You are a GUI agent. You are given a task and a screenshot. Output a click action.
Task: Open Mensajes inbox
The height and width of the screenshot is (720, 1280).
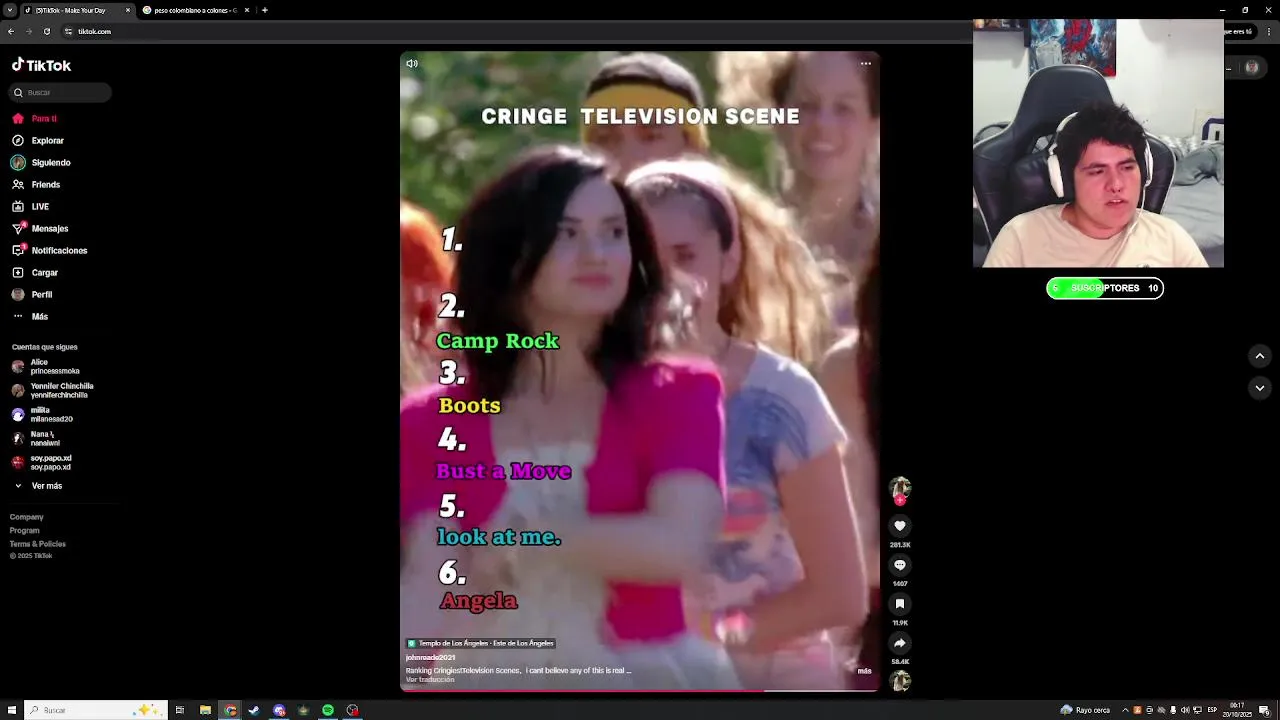pyautogui.click(x=40, y=228)
